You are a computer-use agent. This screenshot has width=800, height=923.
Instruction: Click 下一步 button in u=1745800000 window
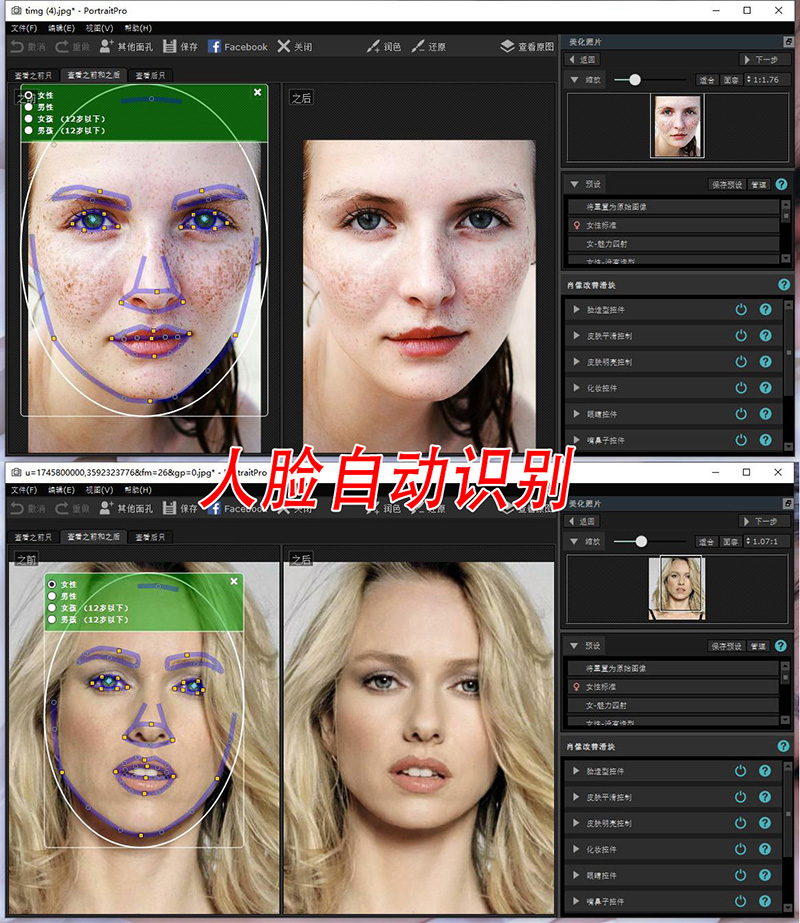coord(763,521)
